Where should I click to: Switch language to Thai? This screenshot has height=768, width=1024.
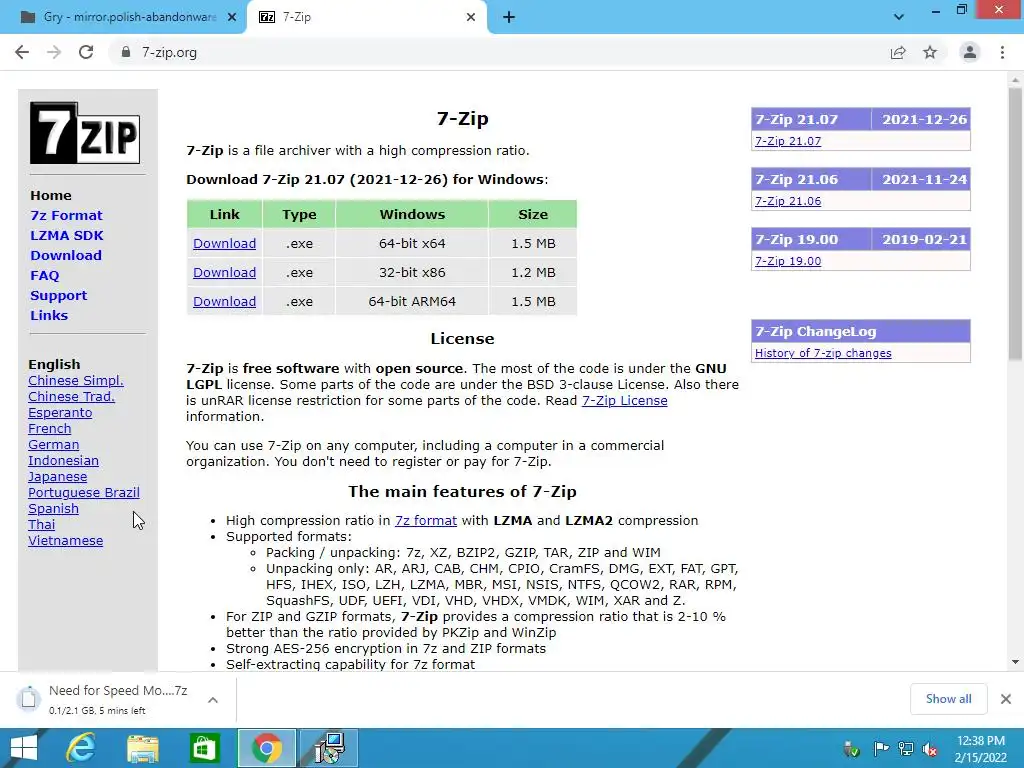42,524
